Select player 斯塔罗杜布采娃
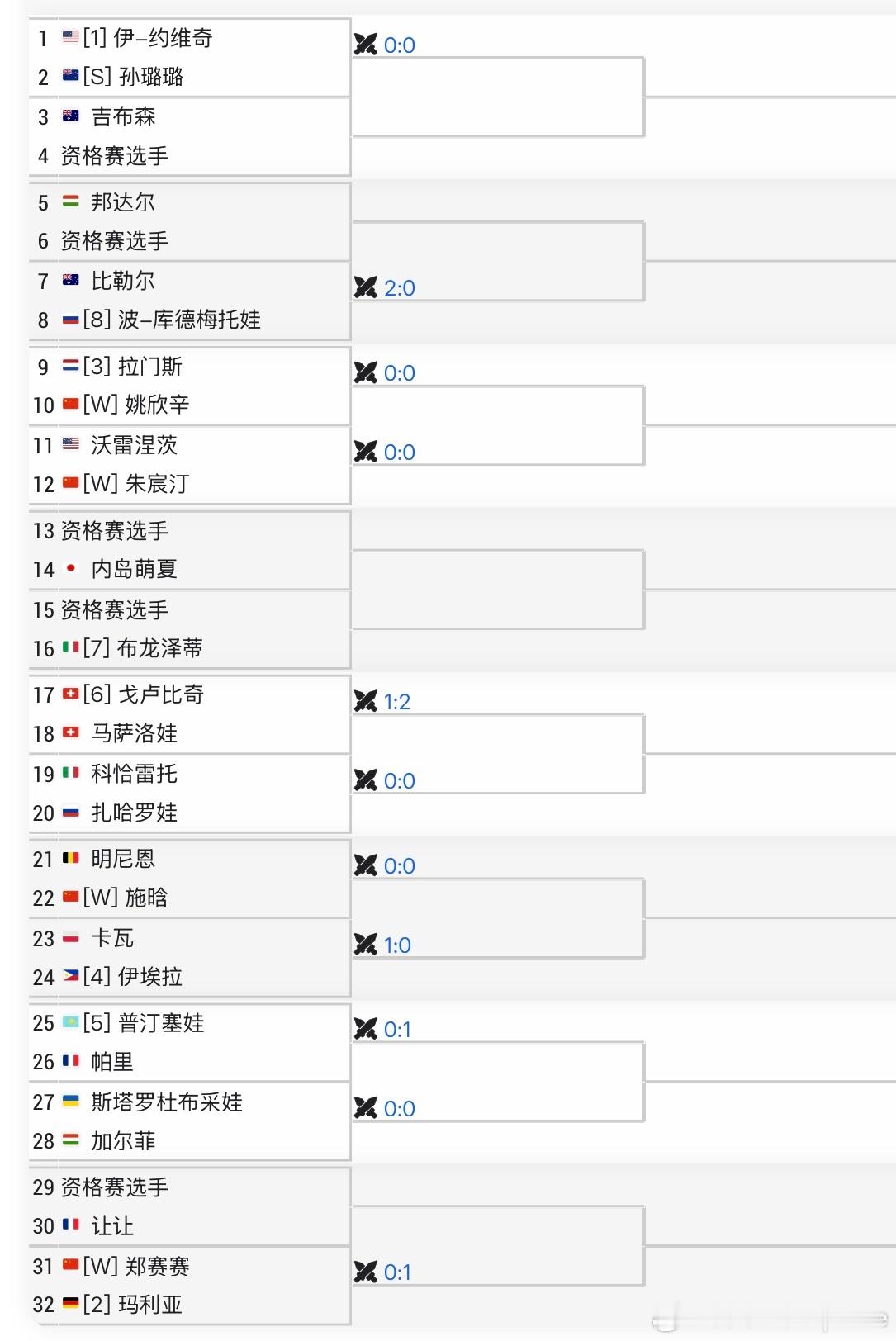896x1341 pixels. [x=167, y=1102]
